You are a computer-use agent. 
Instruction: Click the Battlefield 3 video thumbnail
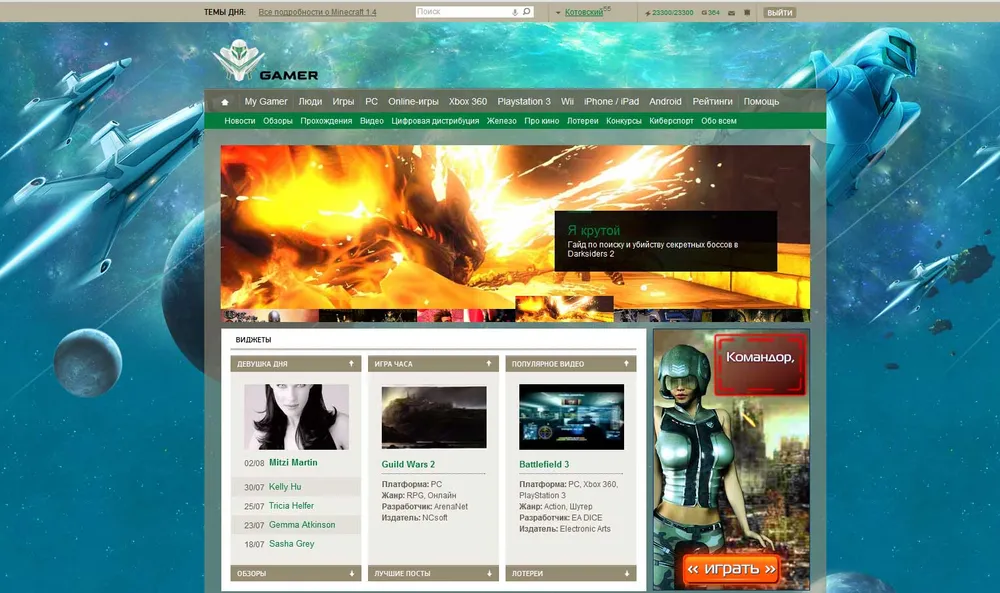pyautogui.click(x=571, y=417)
